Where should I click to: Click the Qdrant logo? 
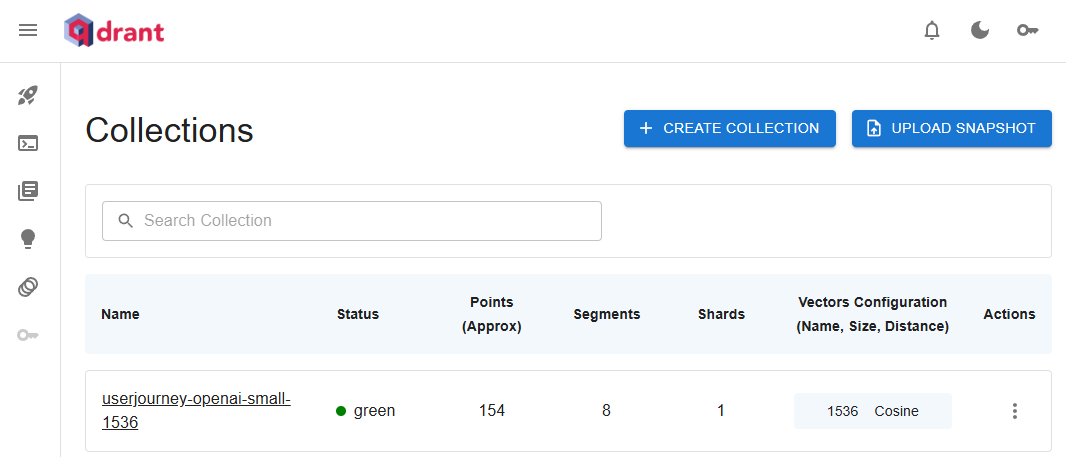click(x=114, y=30)
